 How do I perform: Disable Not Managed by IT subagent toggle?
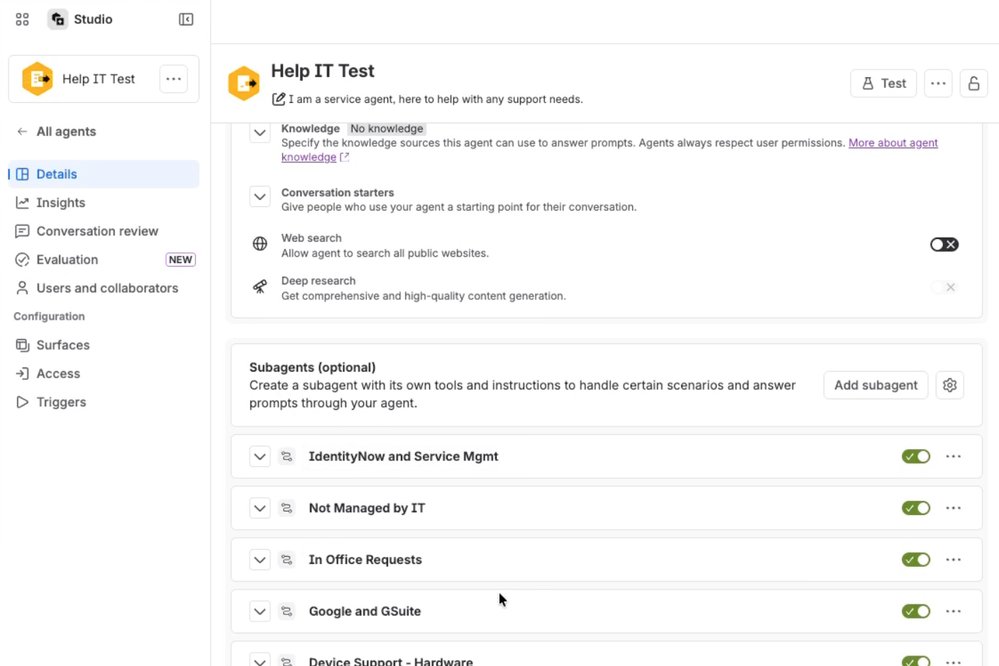click(x=916, y=508)
